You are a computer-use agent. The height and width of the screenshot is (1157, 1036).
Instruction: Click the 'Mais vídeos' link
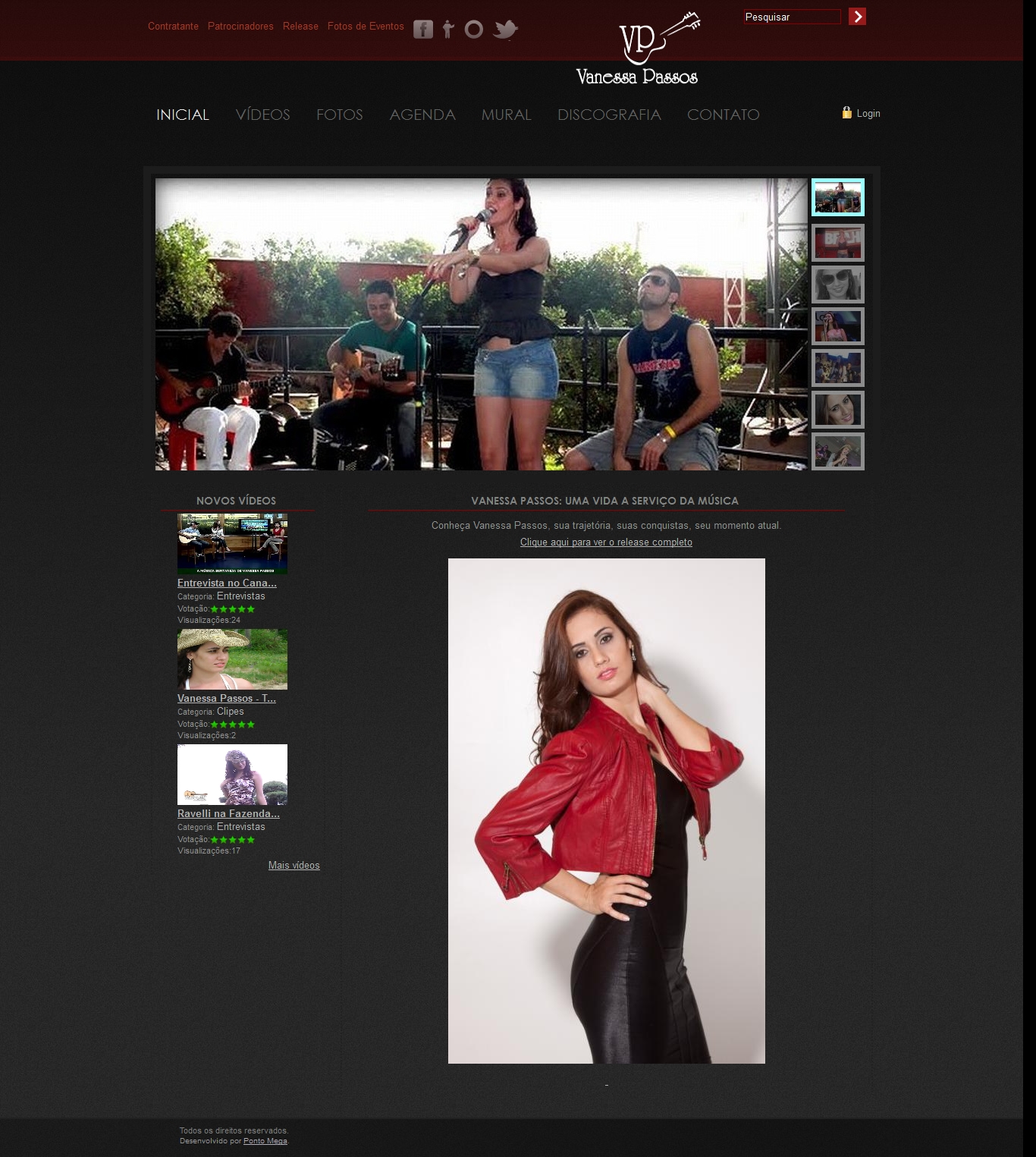point(294,866)
